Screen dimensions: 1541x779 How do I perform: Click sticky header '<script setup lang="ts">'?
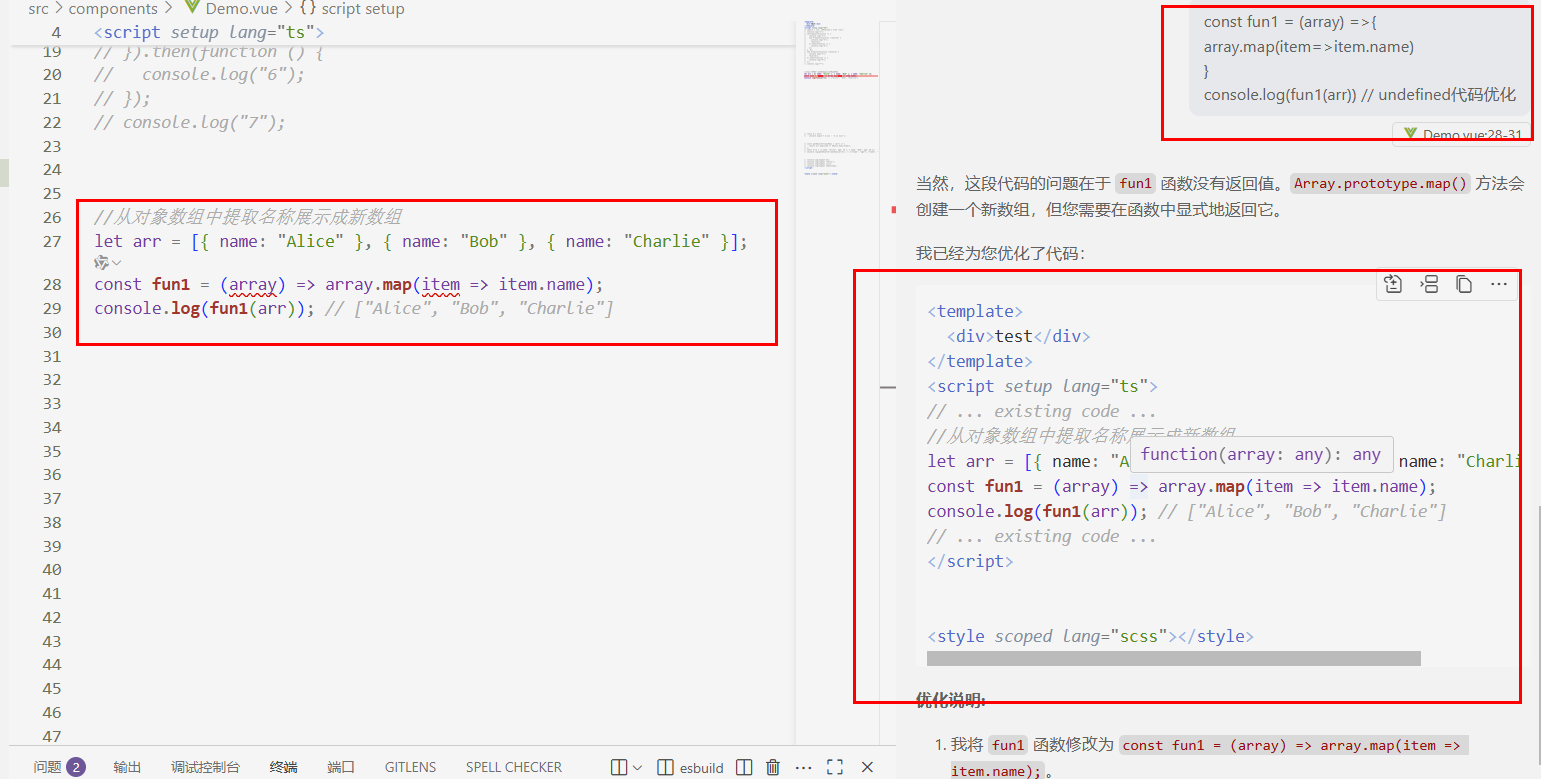pyautogui.click(x=209, y=32)
